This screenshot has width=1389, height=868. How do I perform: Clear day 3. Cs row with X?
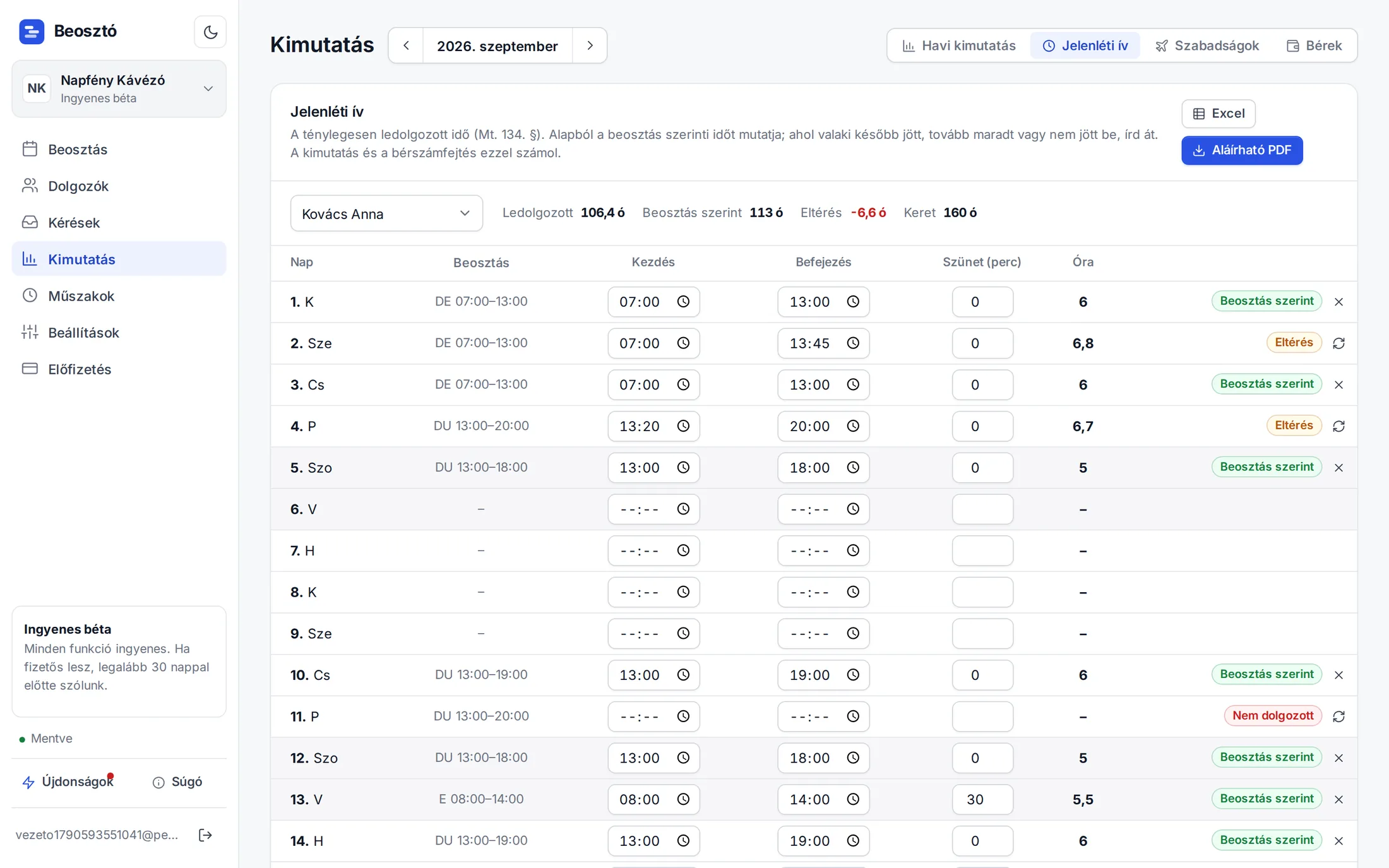tap(1338, 384)
